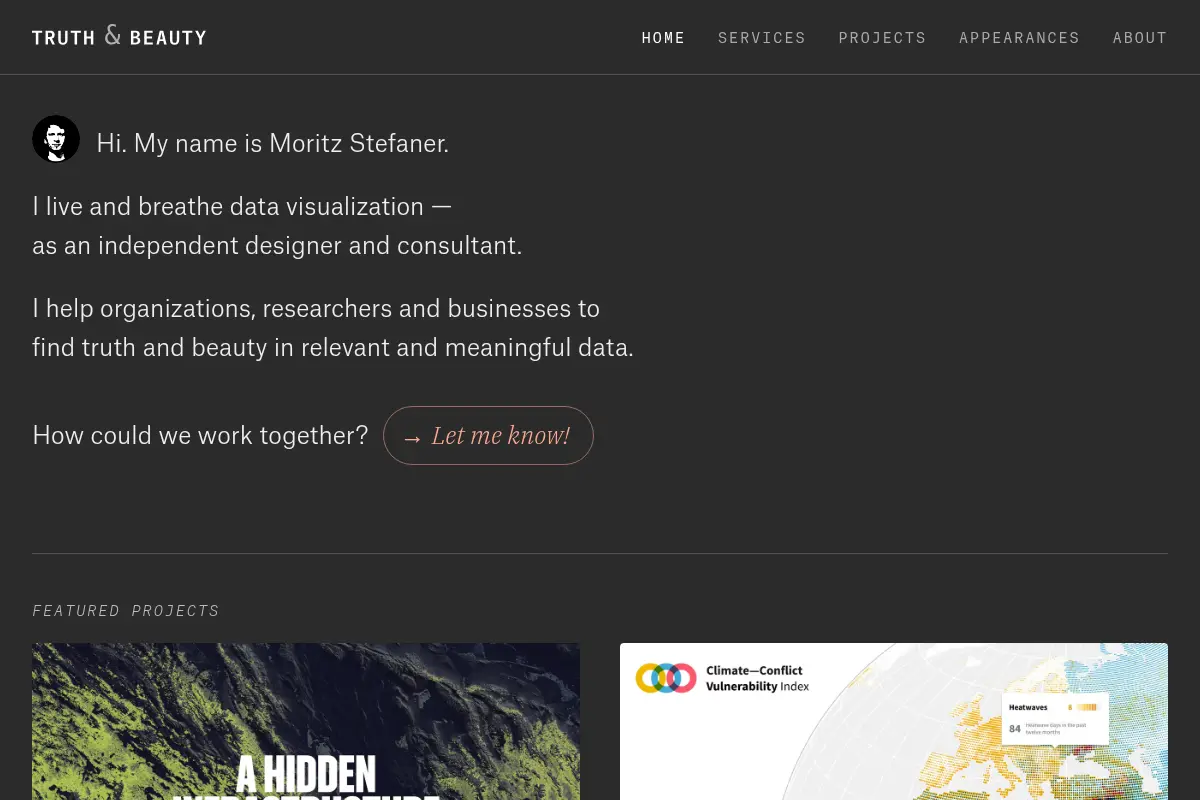Click Moritz Stefaner's portrait avatar
Image resolution: width=1200 pixels, height=800 pixels.
pyautogui.click(x=56, y=139)
